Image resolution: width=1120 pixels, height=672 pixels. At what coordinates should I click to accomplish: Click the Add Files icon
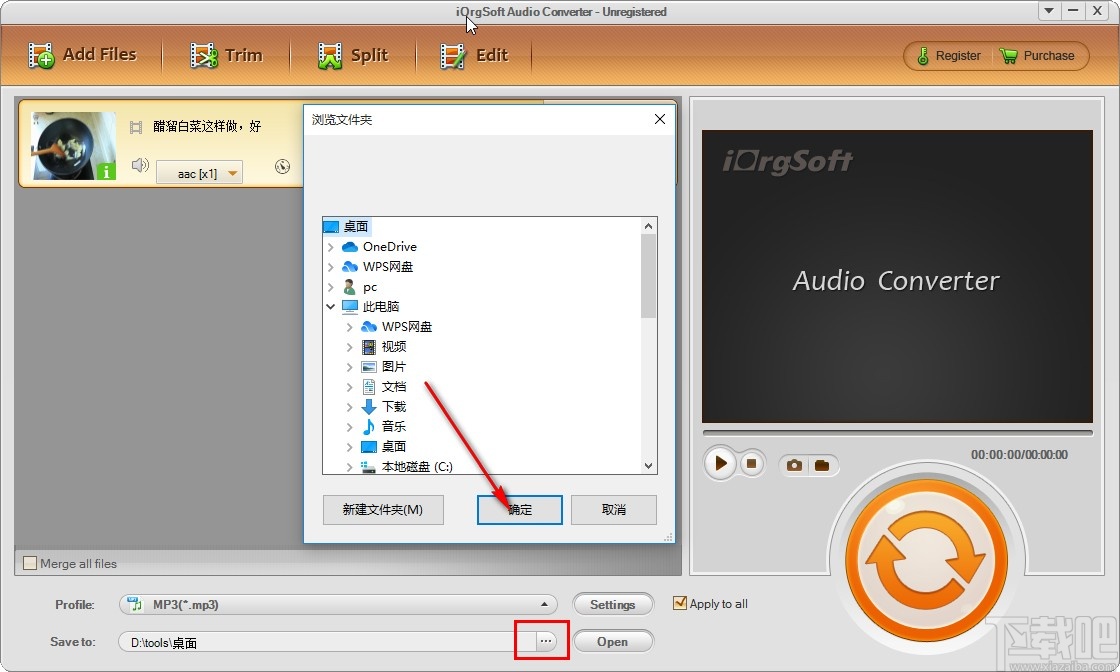click(40, 55)
